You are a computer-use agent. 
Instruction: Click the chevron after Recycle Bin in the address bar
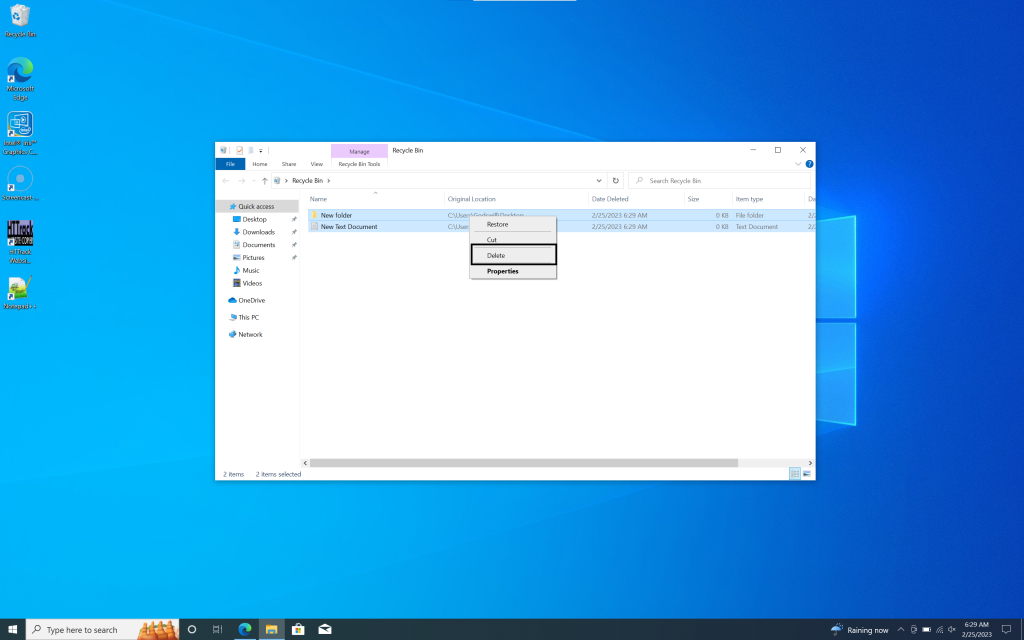328,181
